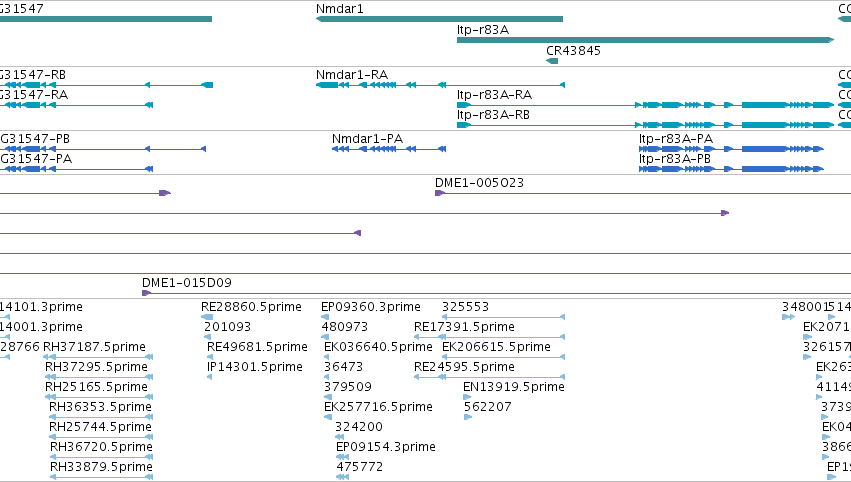Screen dimensions: 851x482
Task: Click the G31547-PB protein label
Action: pos(35,139)
